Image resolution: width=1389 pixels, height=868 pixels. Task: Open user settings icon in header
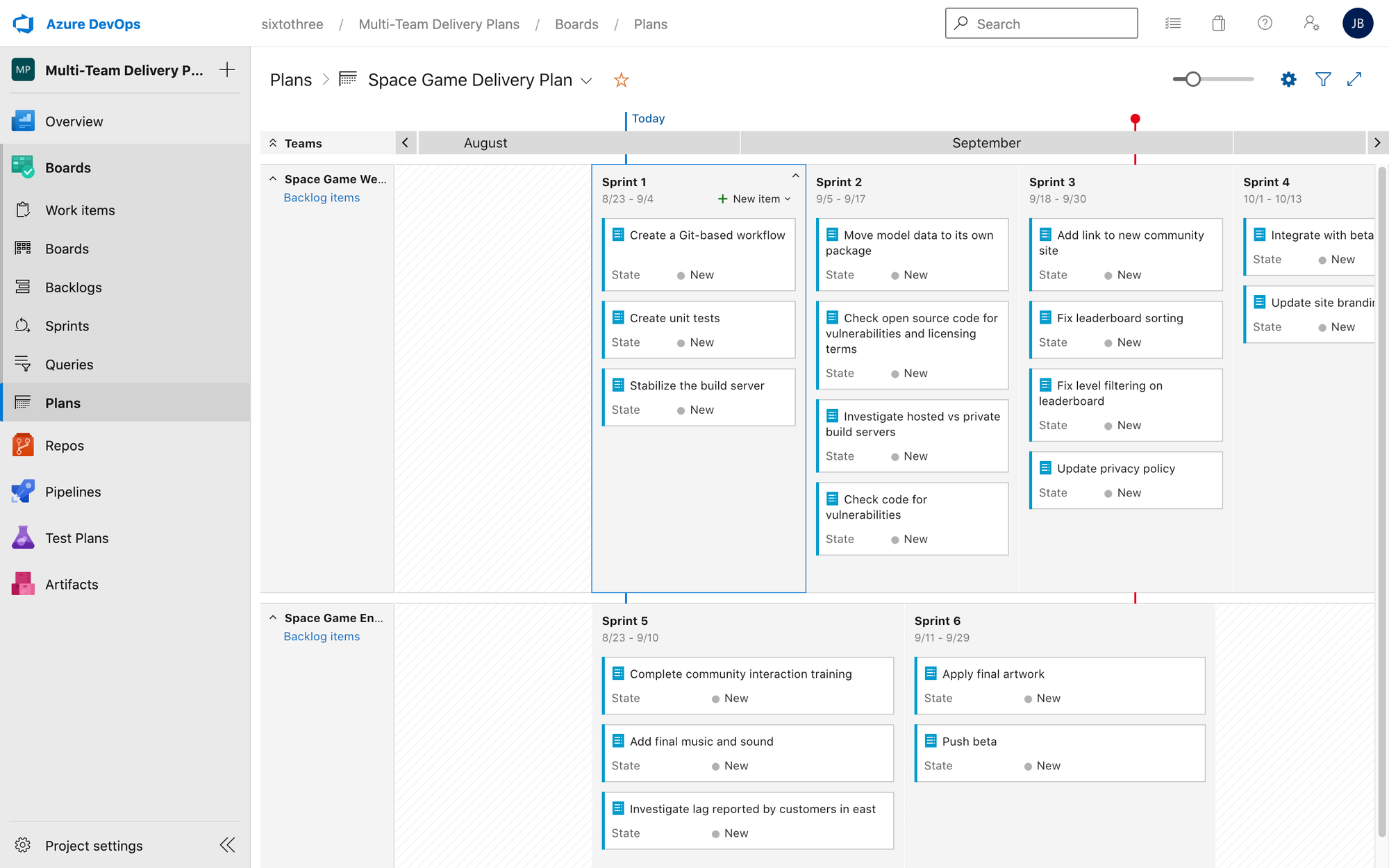pyautogui.click(x=1311, y=24)
